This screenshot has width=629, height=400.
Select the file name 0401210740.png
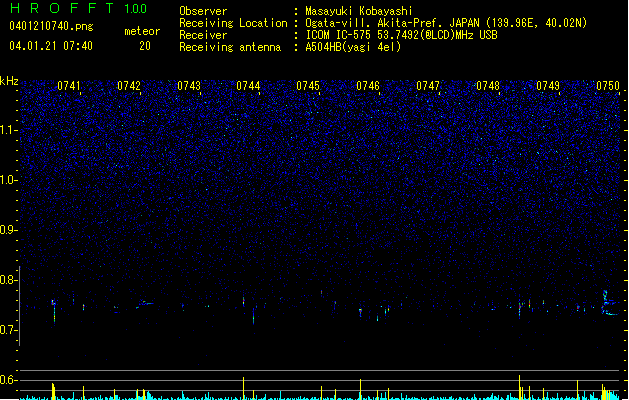tap(51, 26)
